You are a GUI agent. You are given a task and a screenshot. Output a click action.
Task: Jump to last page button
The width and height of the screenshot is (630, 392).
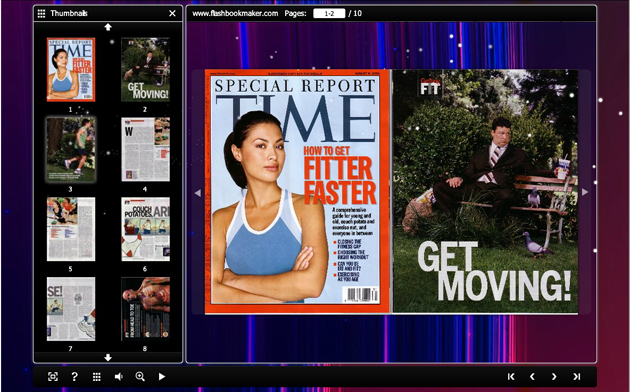tap(577, 376)
